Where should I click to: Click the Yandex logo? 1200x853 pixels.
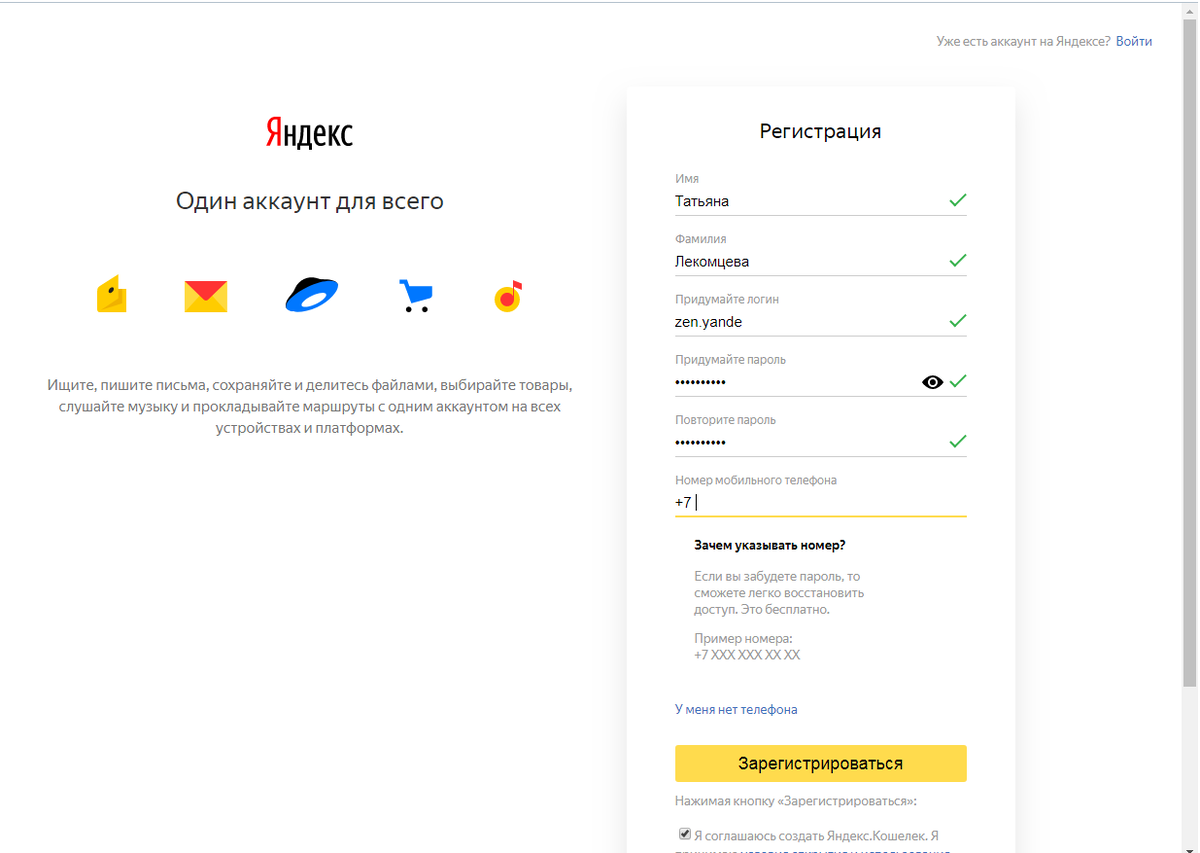309,132
